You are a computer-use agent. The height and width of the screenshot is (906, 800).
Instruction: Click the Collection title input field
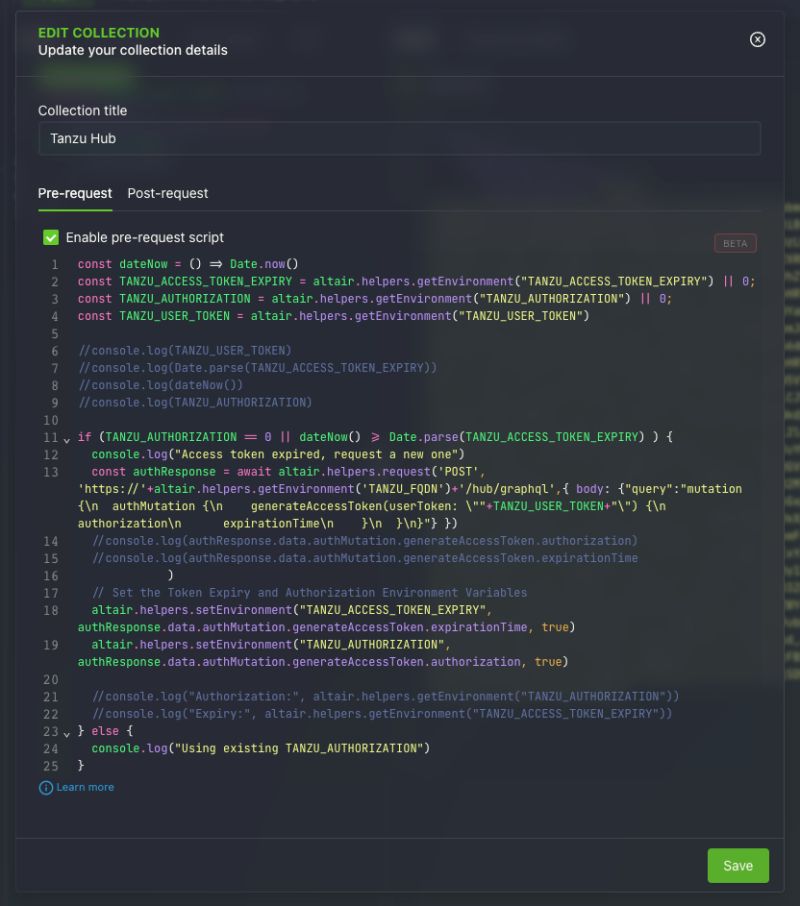tap(399, 139)
